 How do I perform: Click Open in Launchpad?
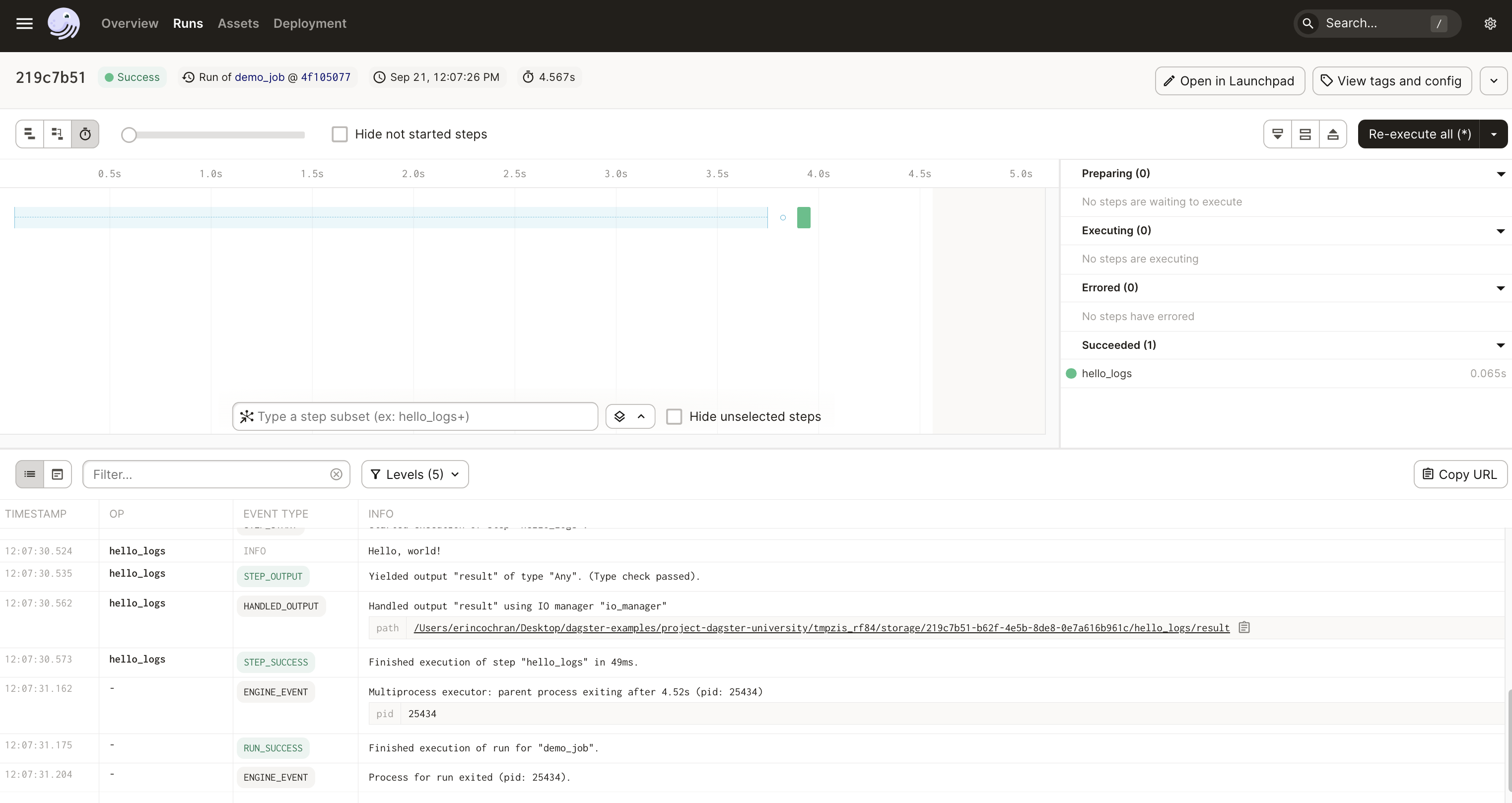[x=1229, y=81]
